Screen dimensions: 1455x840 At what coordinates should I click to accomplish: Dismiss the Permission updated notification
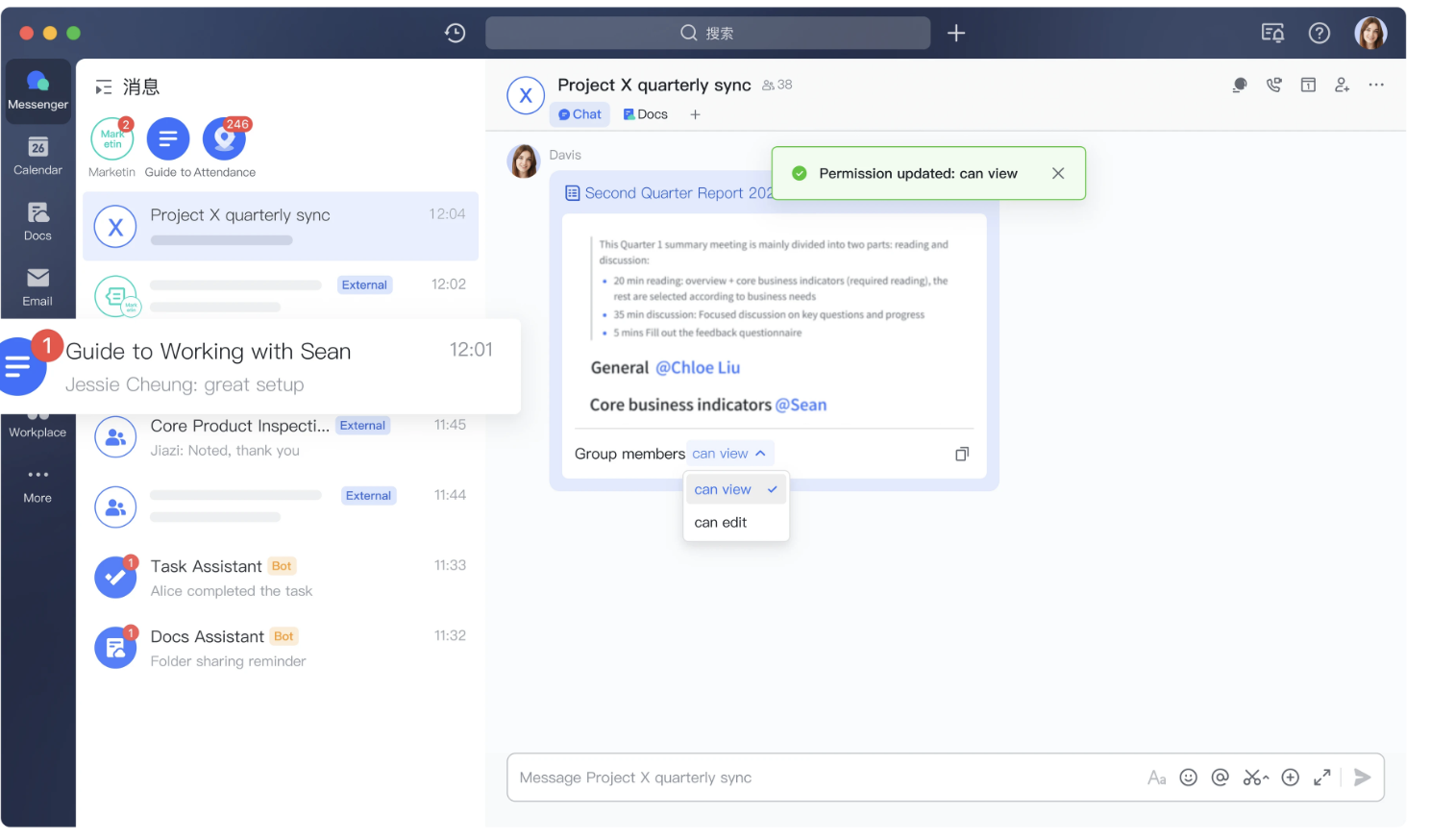(x=1058, y=173)
